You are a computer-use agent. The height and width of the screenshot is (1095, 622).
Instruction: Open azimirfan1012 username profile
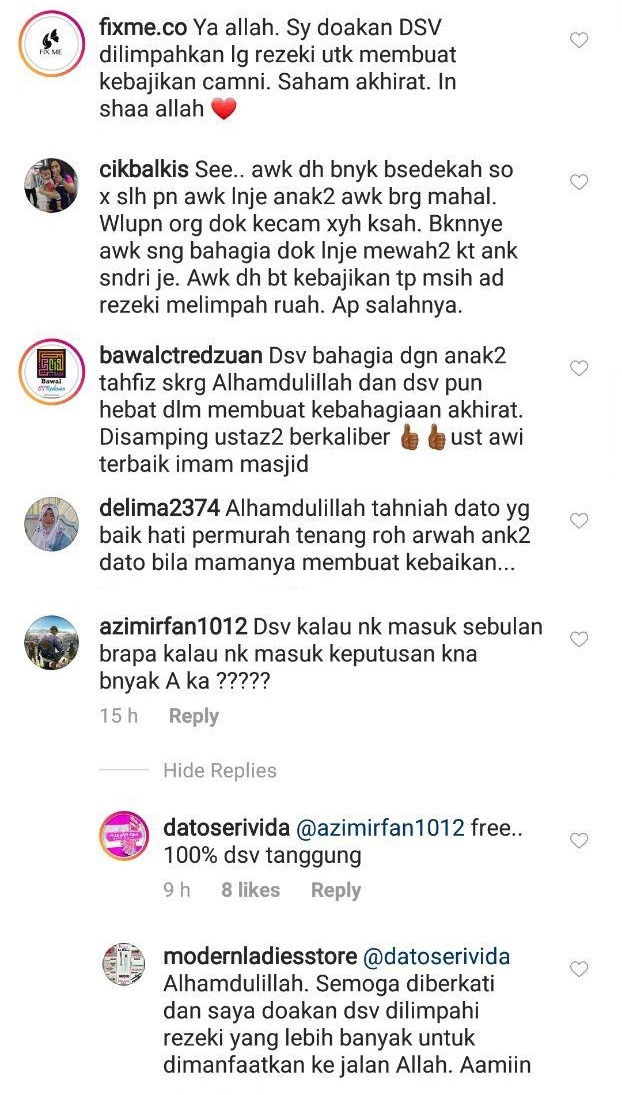(x=173, y=626)
